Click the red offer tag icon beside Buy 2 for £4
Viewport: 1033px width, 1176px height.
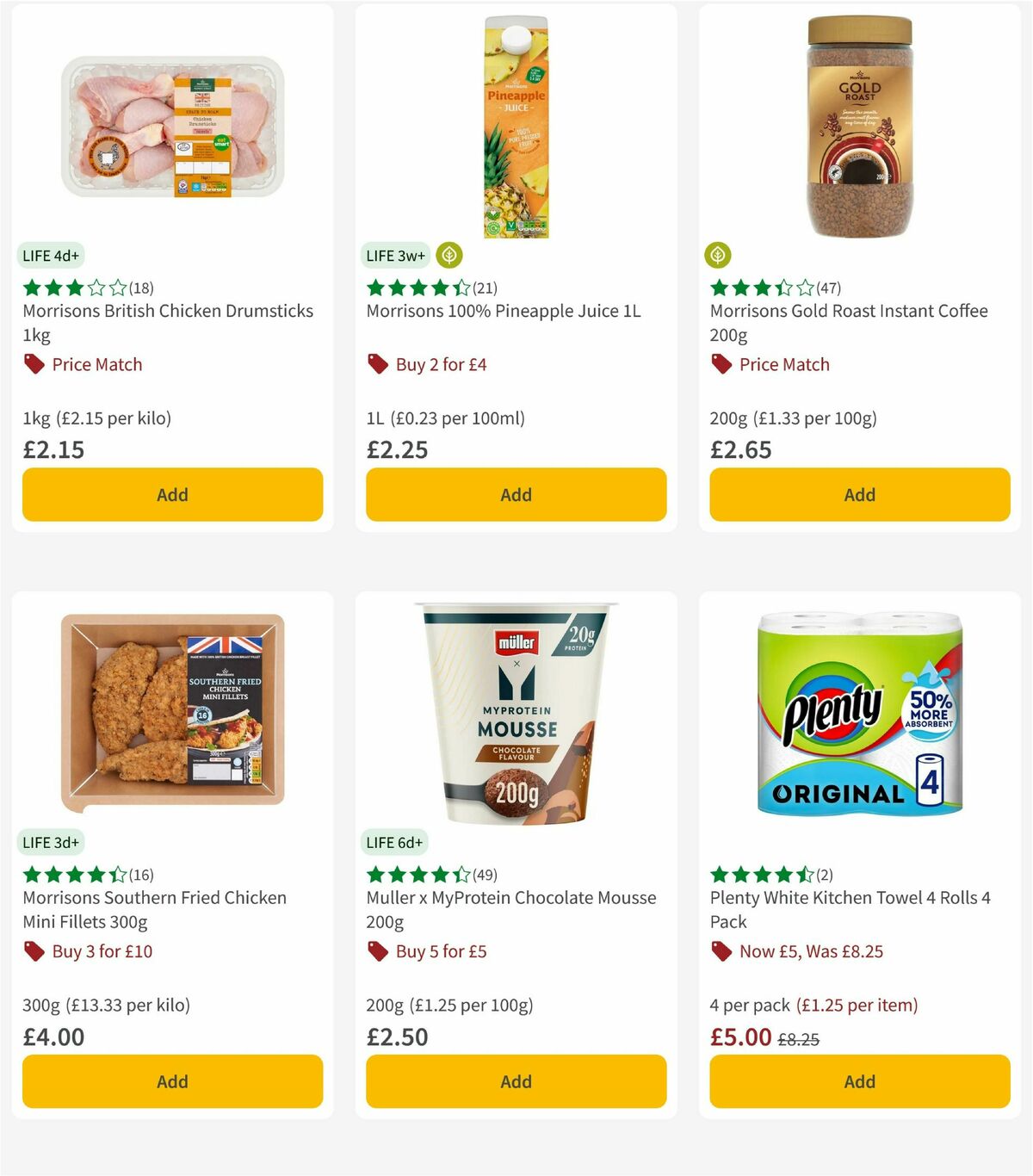tap(376, 365)
